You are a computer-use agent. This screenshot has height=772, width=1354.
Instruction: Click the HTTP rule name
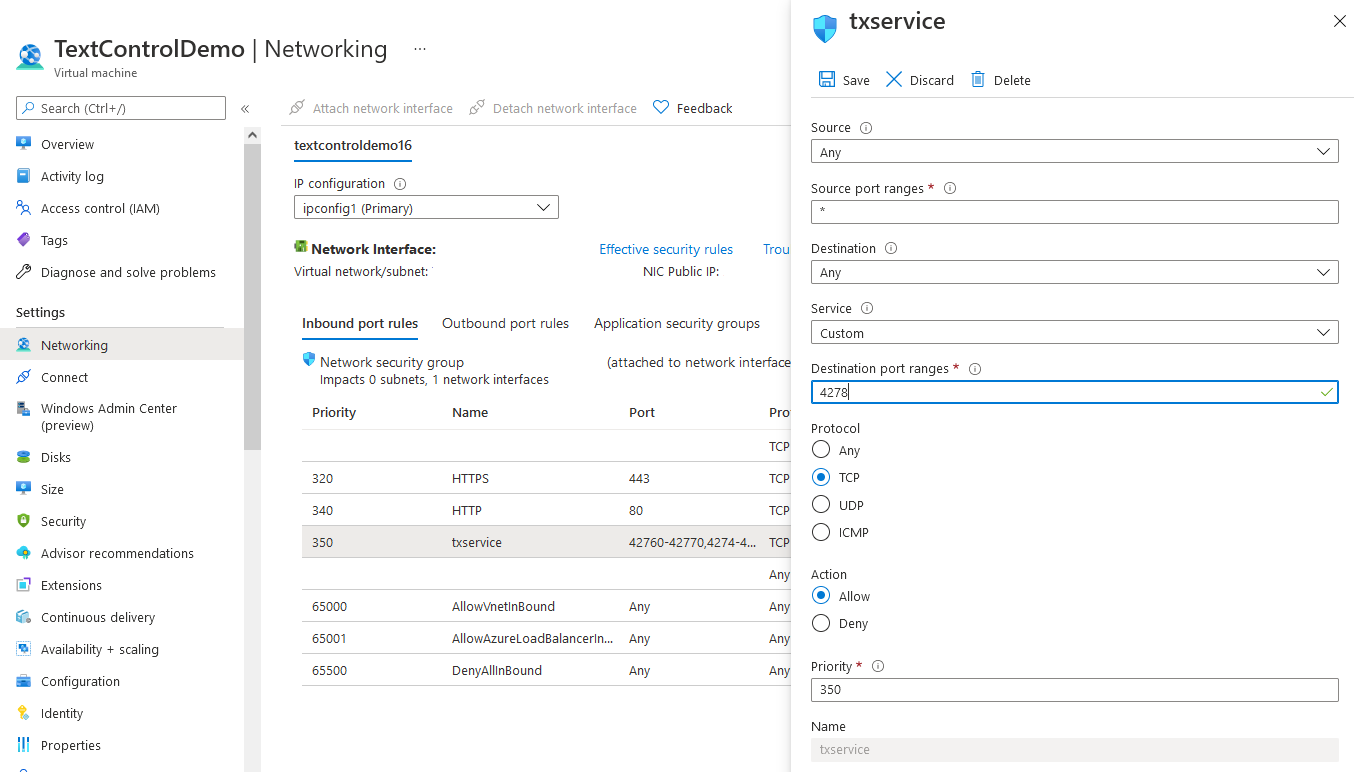coord(467,510)
